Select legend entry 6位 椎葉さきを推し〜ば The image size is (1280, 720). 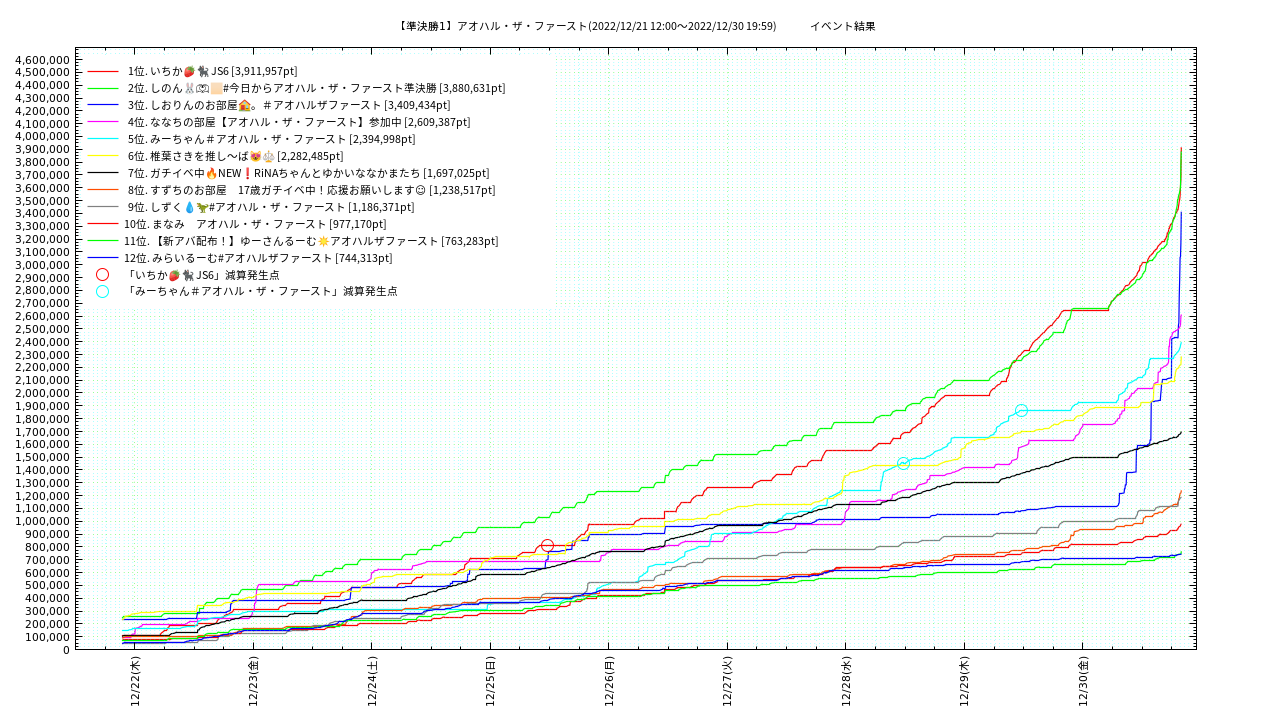[x=235, y=156]
